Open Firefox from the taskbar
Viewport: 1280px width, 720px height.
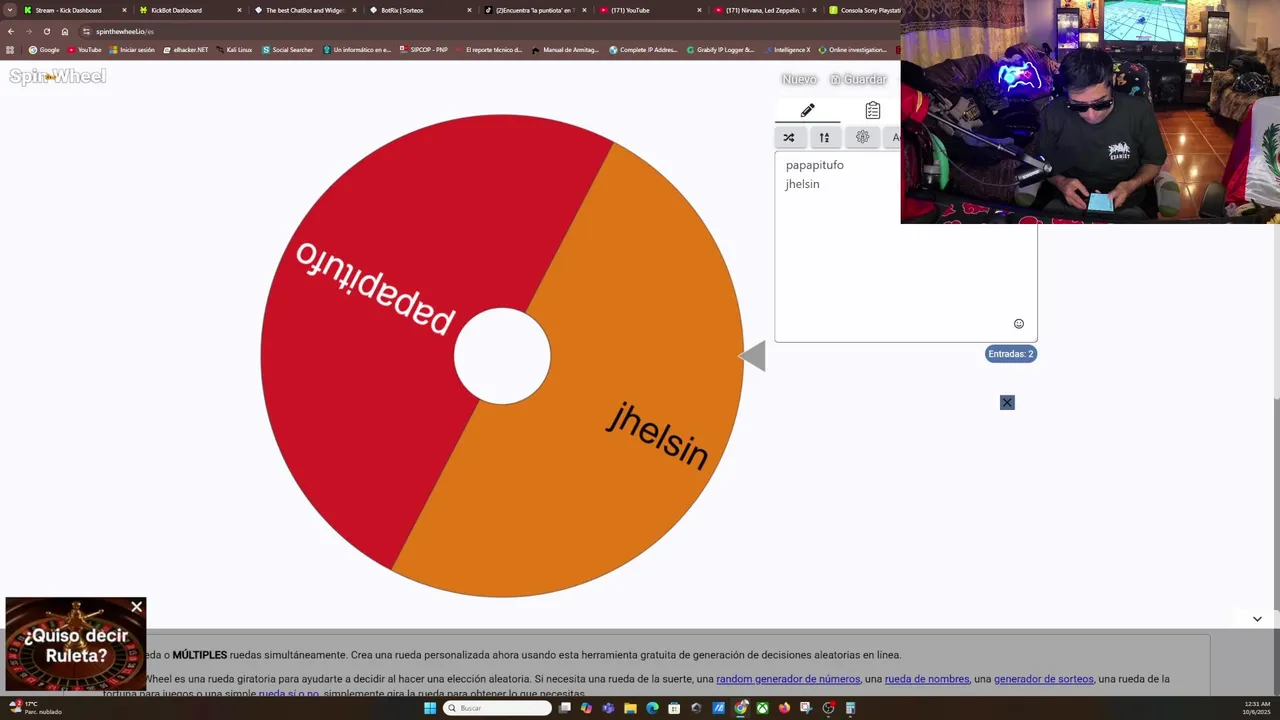pyautogui.click(x=784, y=708)
